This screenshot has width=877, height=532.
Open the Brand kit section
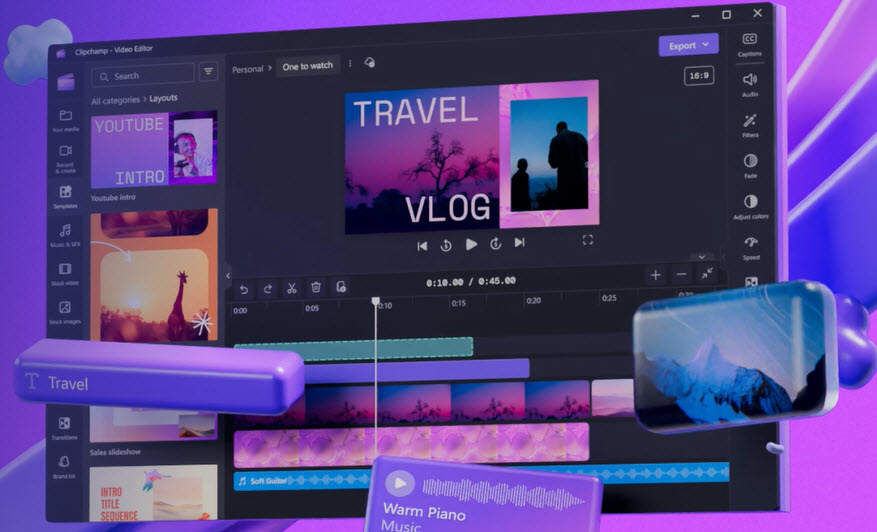click(64, 467)
